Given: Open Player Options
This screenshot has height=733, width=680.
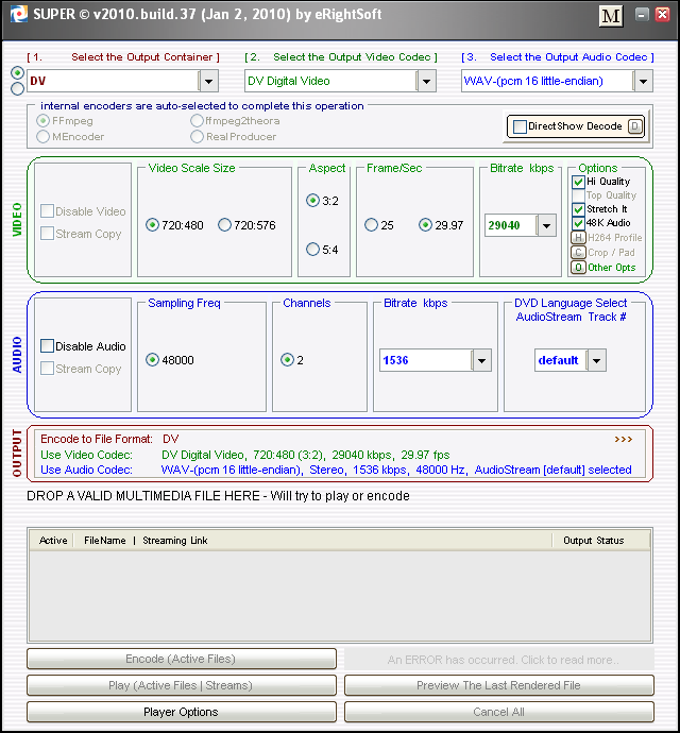Looking at the screenshot, I should pyautogui.click(x=181, y=712).
